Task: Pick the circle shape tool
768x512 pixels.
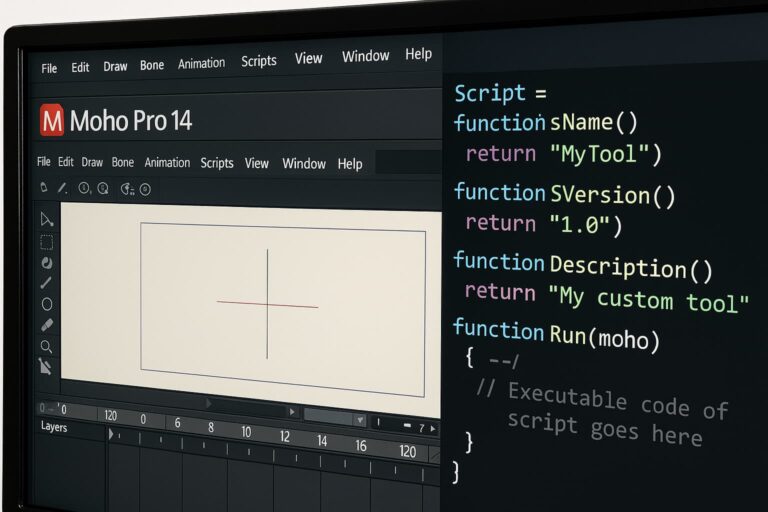Action: 46,304
